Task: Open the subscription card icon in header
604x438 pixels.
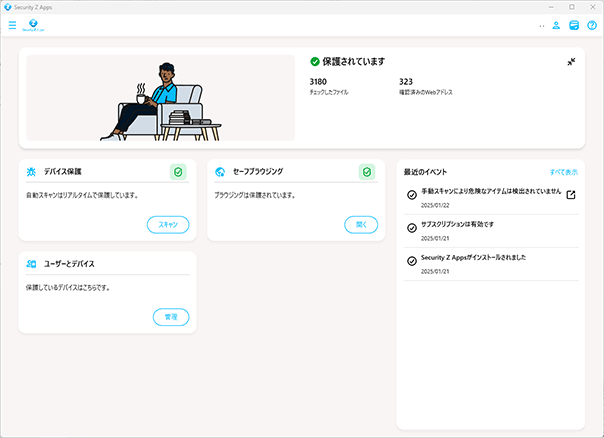Action: pos(574,25)
